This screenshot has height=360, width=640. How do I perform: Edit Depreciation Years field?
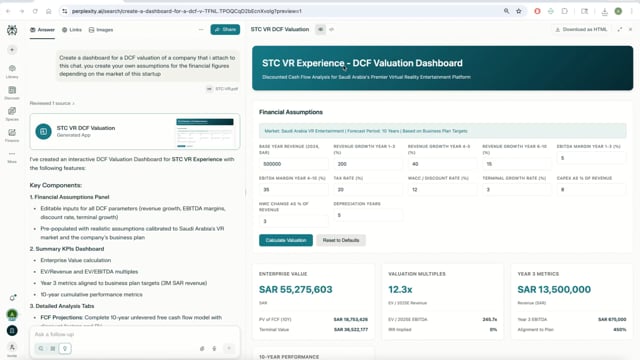click(x=368, y=215)
